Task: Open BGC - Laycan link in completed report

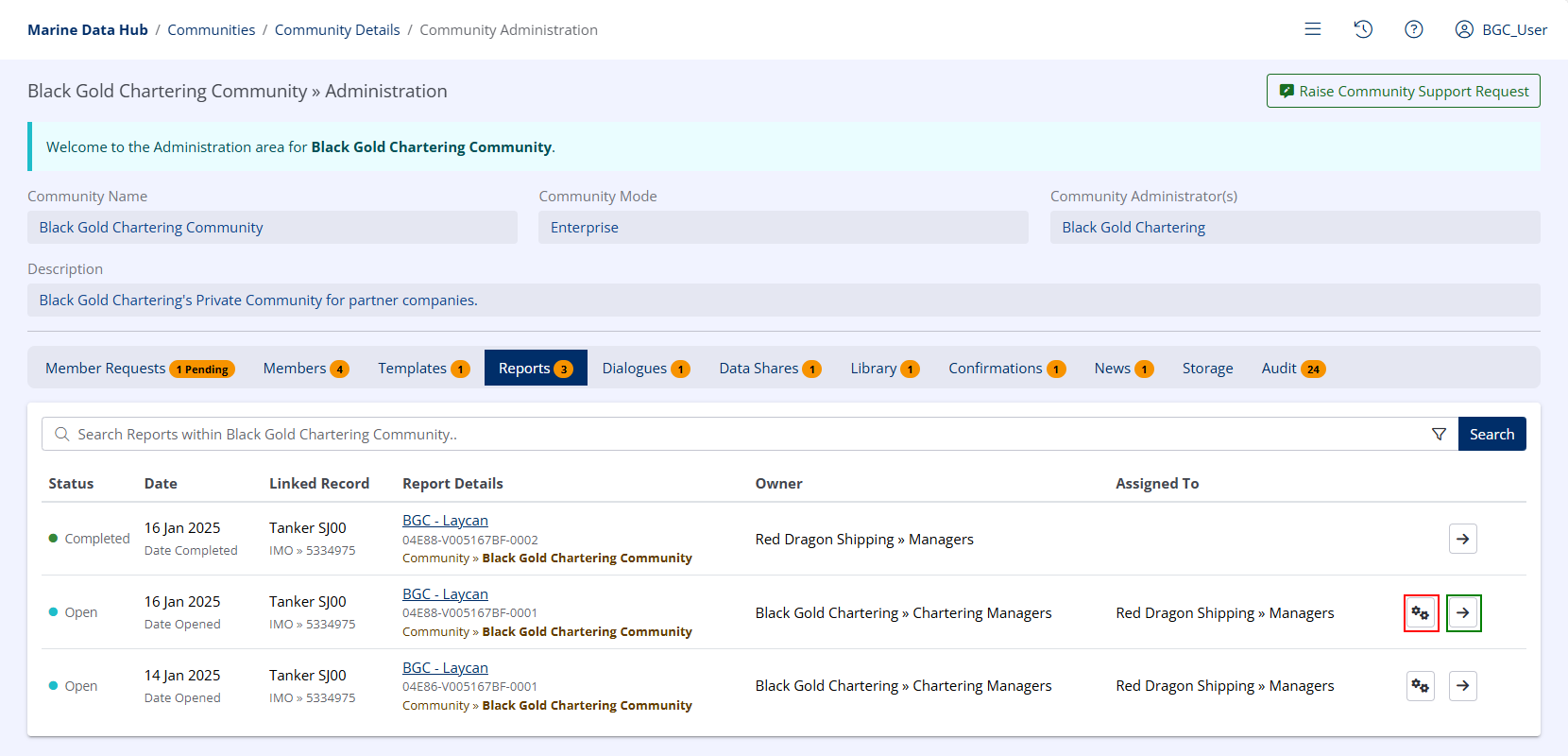Action: click(445, 521)
